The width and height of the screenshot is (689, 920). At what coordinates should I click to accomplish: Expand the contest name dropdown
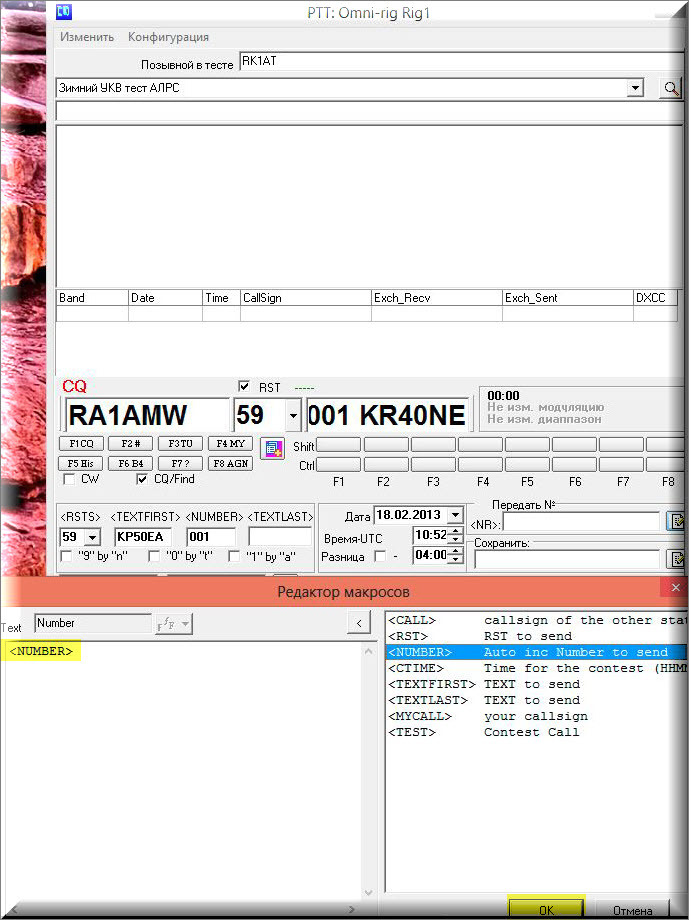634,88
